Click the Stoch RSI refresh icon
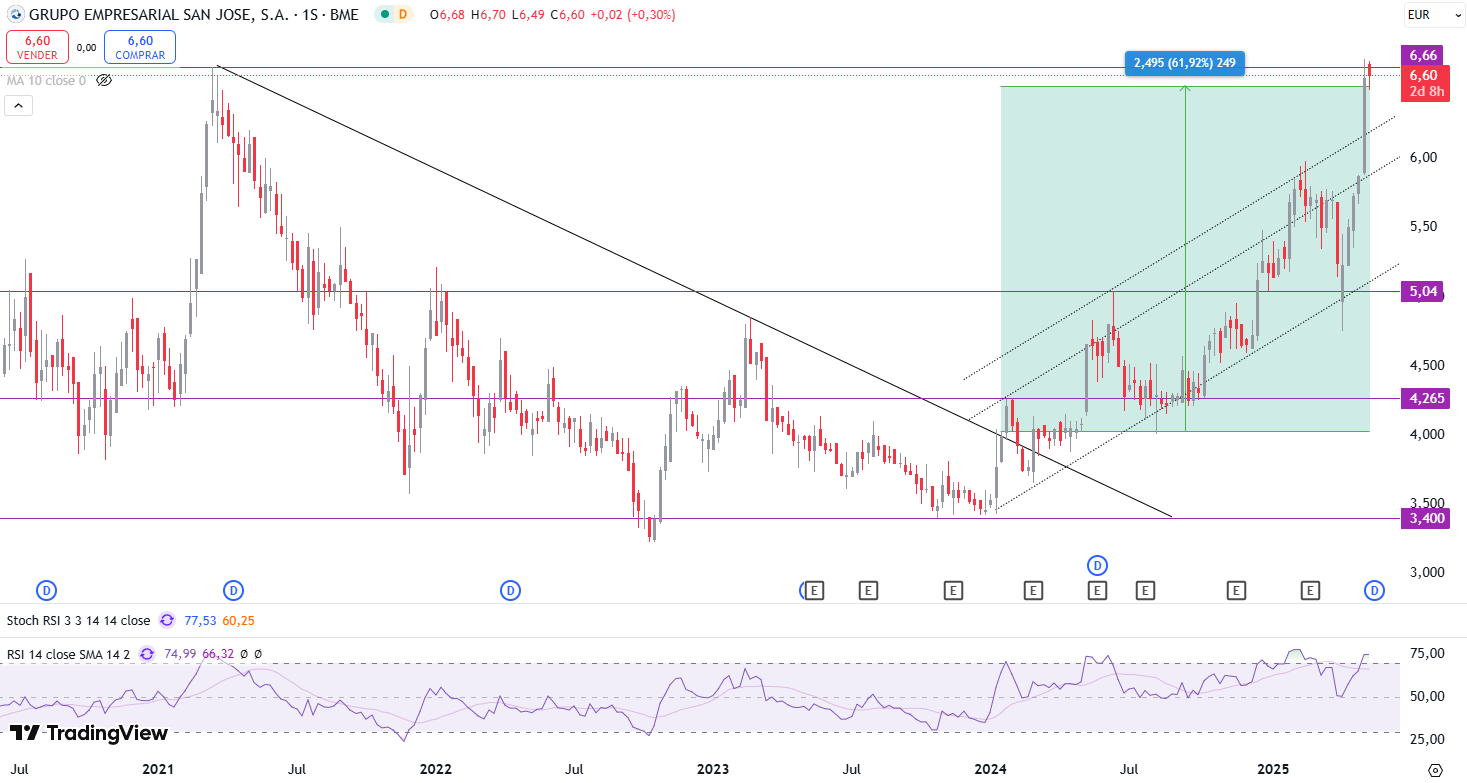The image size is (1467, 783). pyautogui.click(x=167, y=620)
